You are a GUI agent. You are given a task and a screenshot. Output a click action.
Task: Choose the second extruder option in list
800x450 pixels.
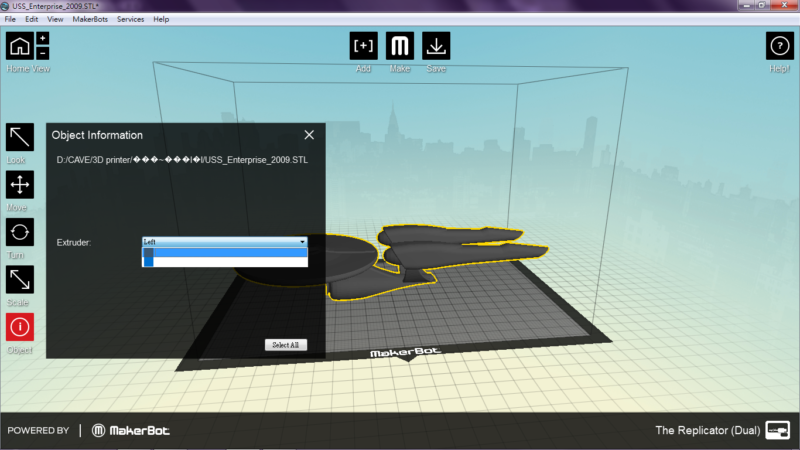click(224, 262)
